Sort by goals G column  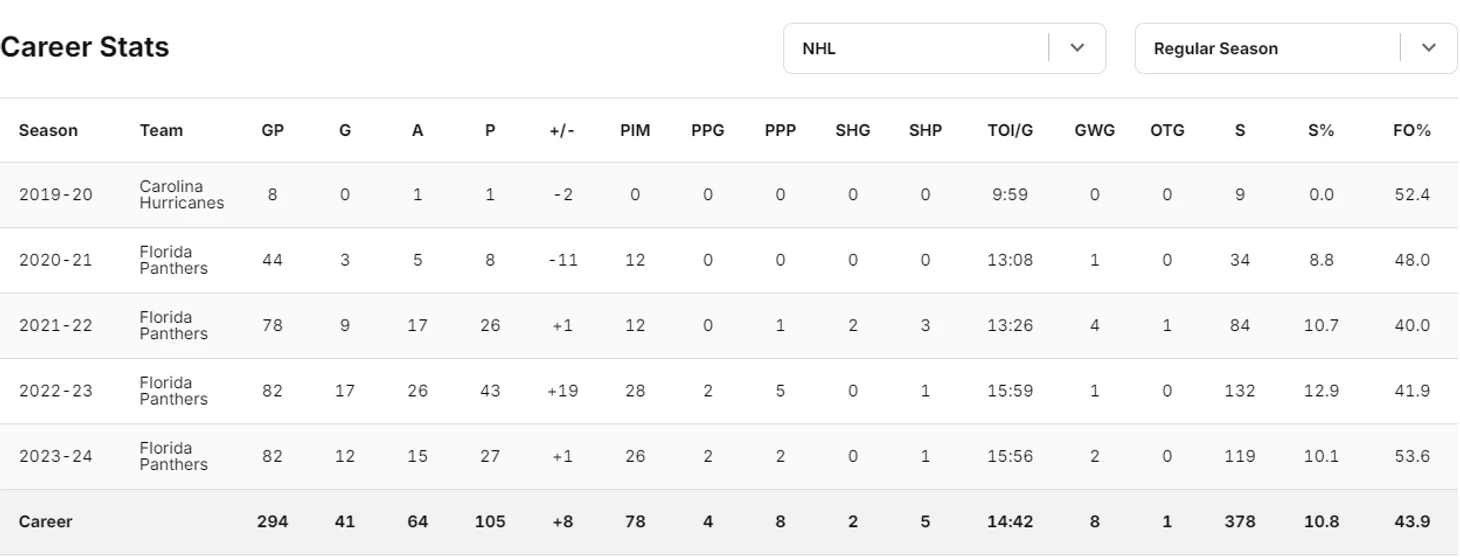[345, 130]
